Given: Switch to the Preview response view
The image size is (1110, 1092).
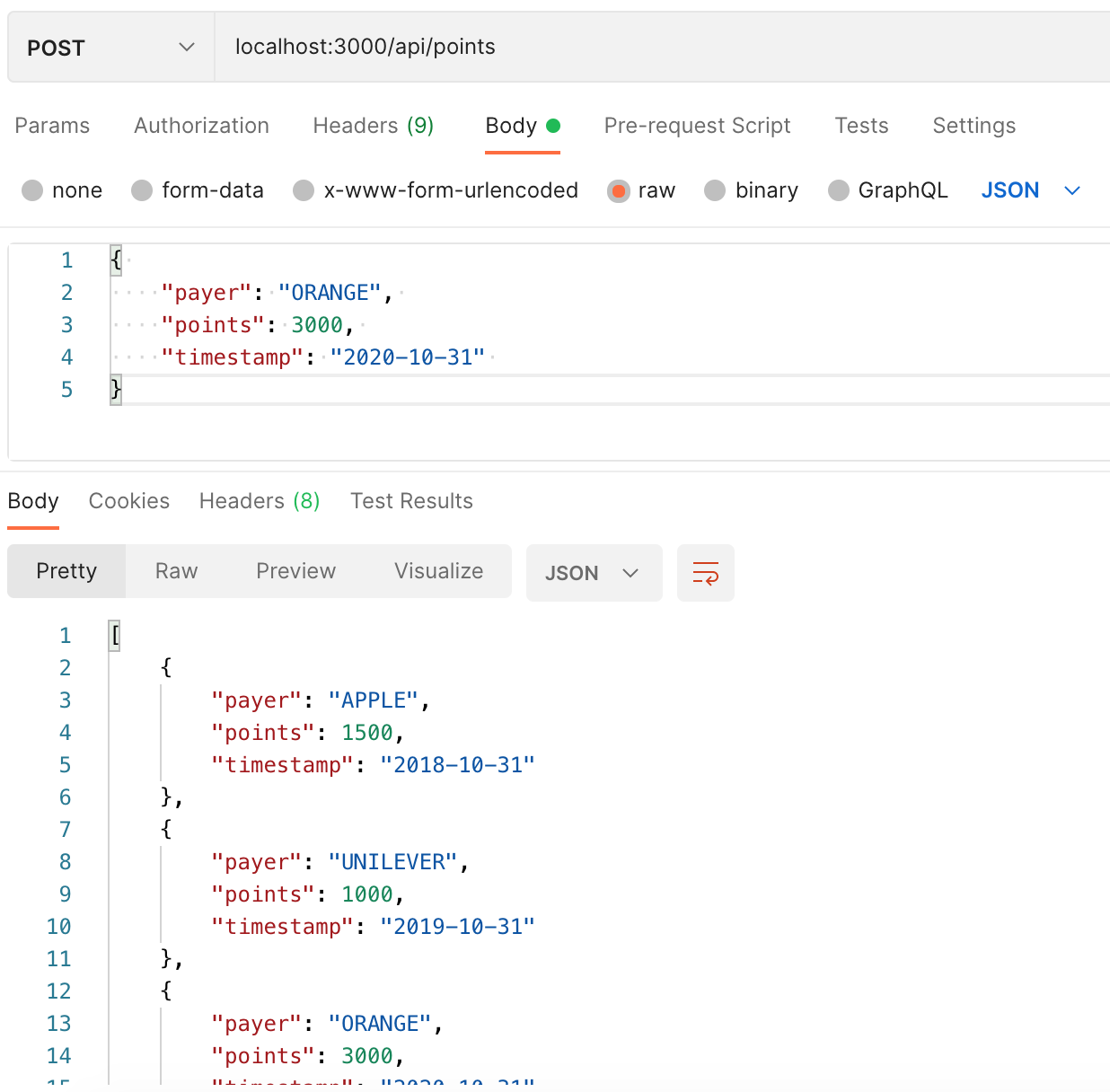Looking at the screenshot, I should coord(295,571).
